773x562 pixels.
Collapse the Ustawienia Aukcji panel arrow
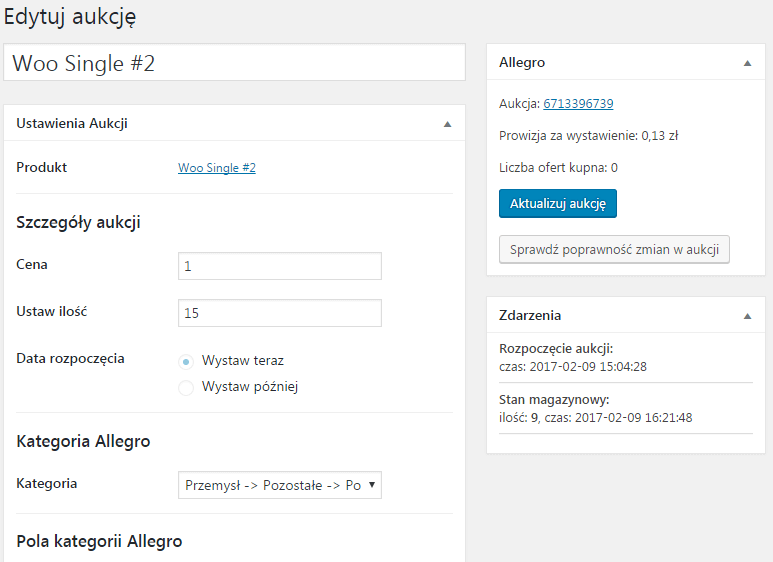coord(447,124)
